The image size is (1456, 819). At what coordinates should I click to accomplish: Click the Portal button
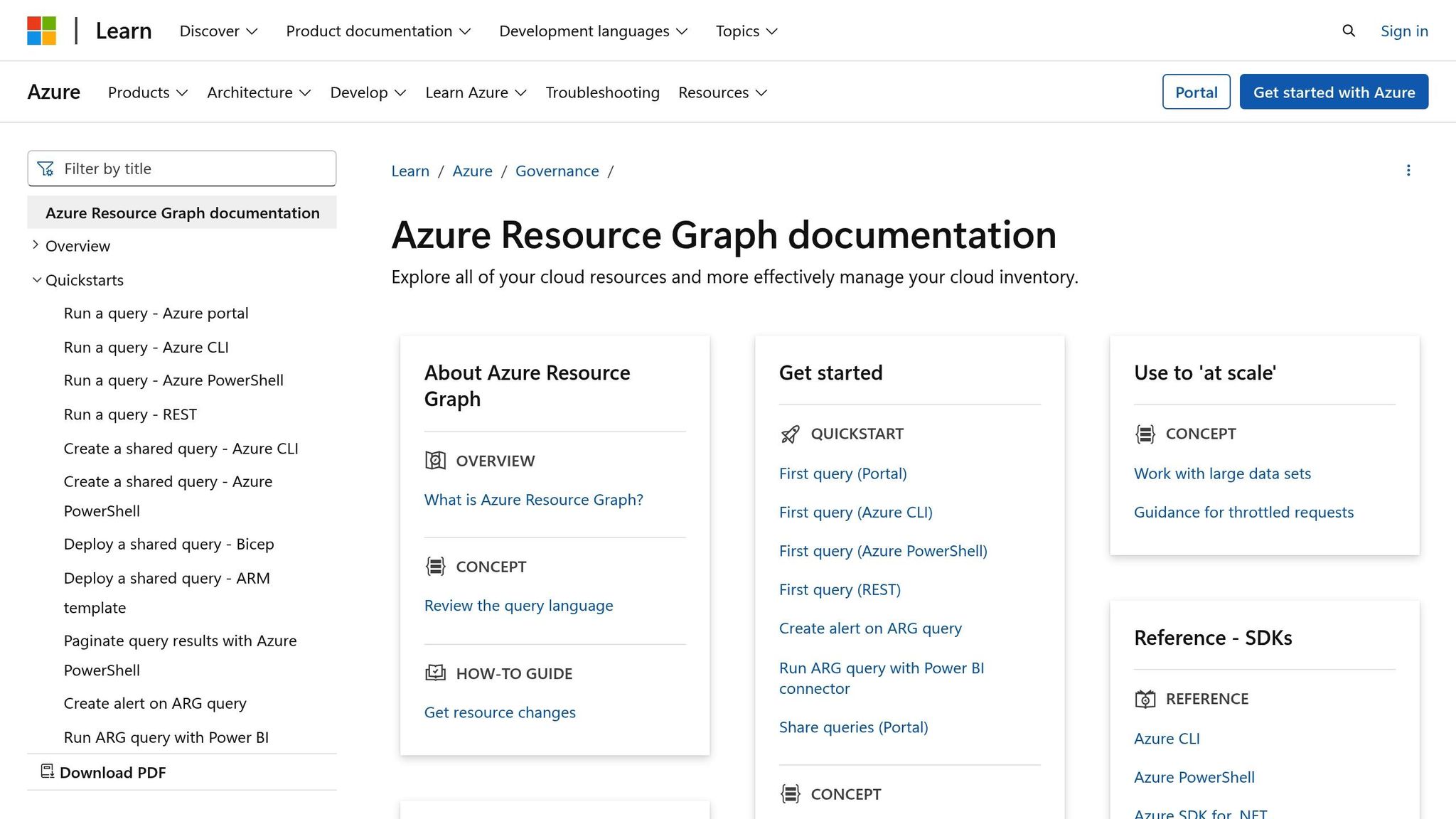(1196, 92)
